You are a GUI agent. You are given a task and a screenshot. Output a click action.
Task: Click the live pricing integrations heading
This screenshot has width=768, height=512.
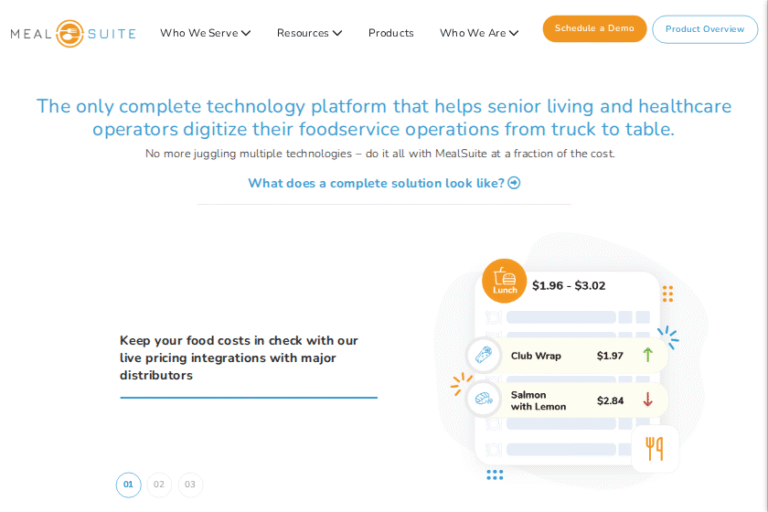(239, 358)
